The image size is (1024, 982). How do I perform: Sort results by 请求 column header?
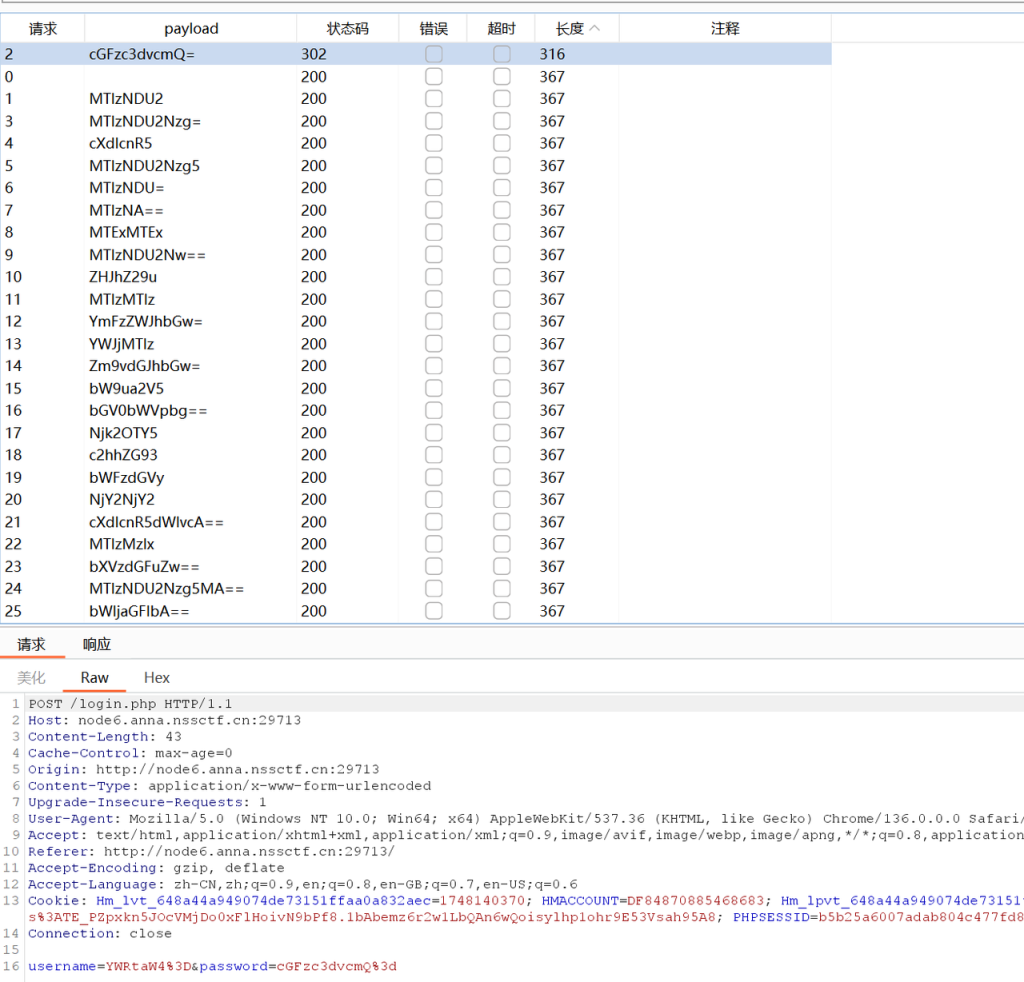click(42, 29)
